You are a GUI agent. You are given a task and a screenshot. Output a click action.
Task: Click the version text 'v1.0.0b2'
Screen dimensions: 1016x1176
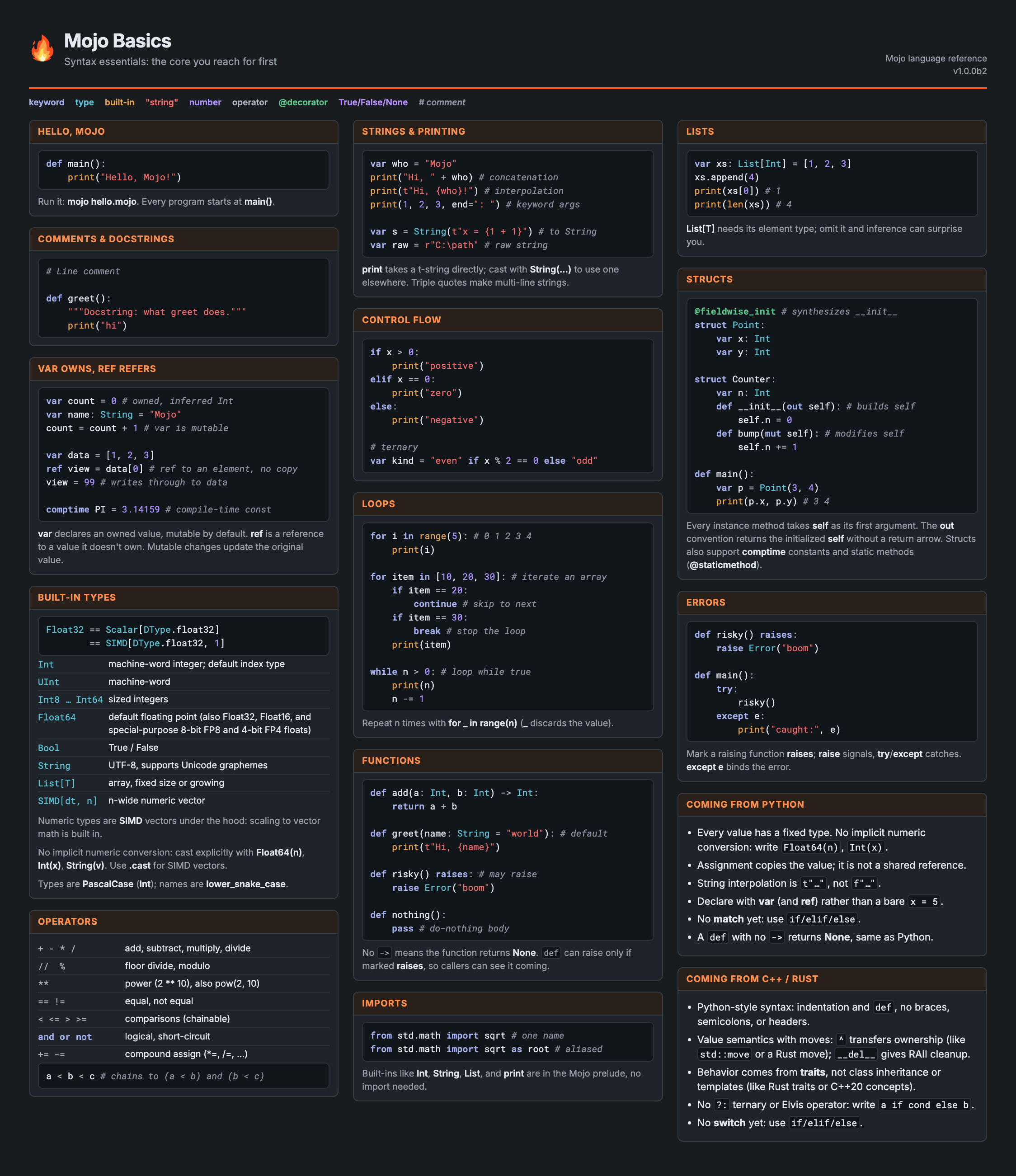coord(969,71)
